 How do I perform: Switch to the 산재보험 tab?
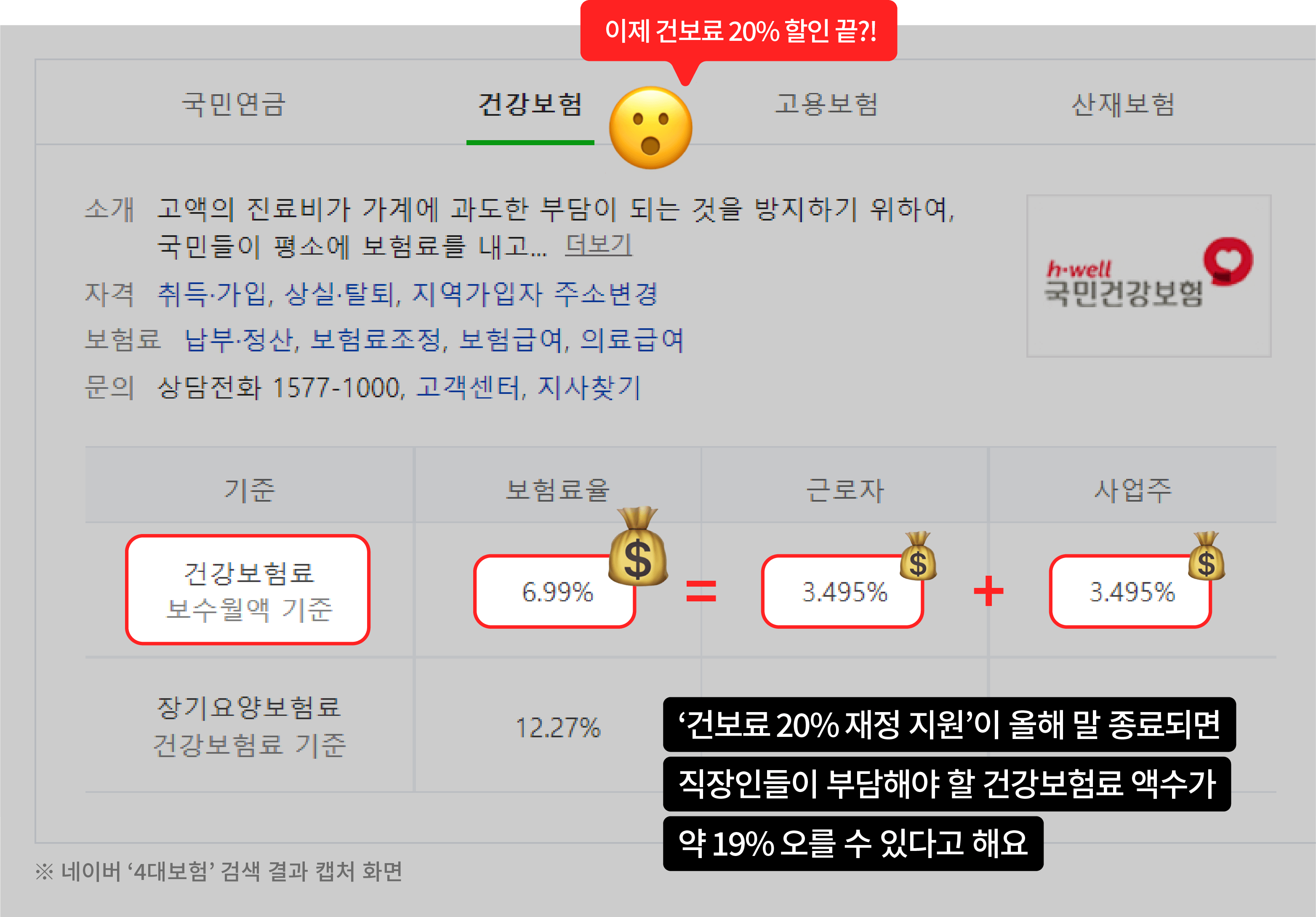[x=1124, y=104]
